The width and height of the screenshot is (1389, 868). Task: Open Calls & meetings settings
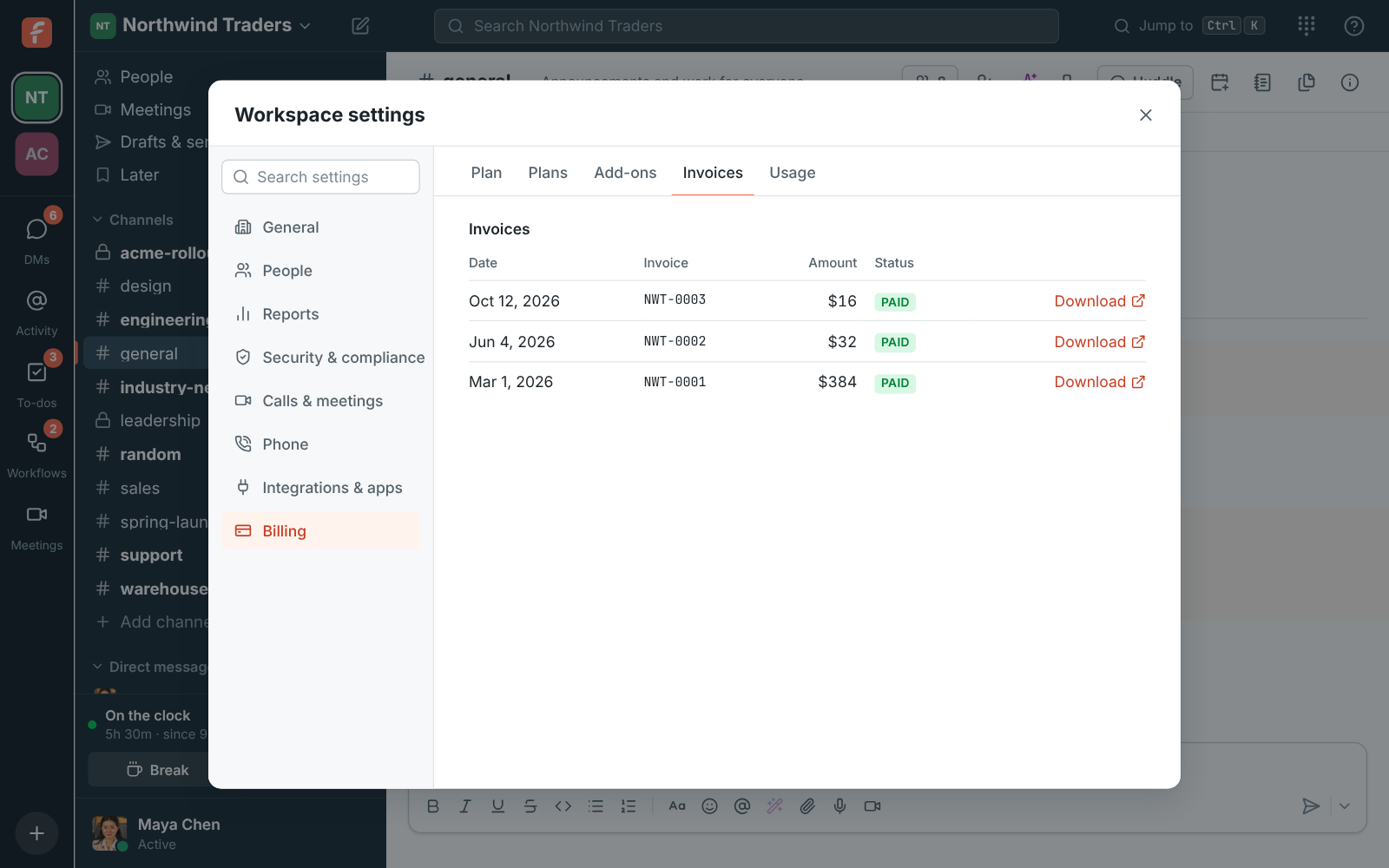click(x=320, y=401)
